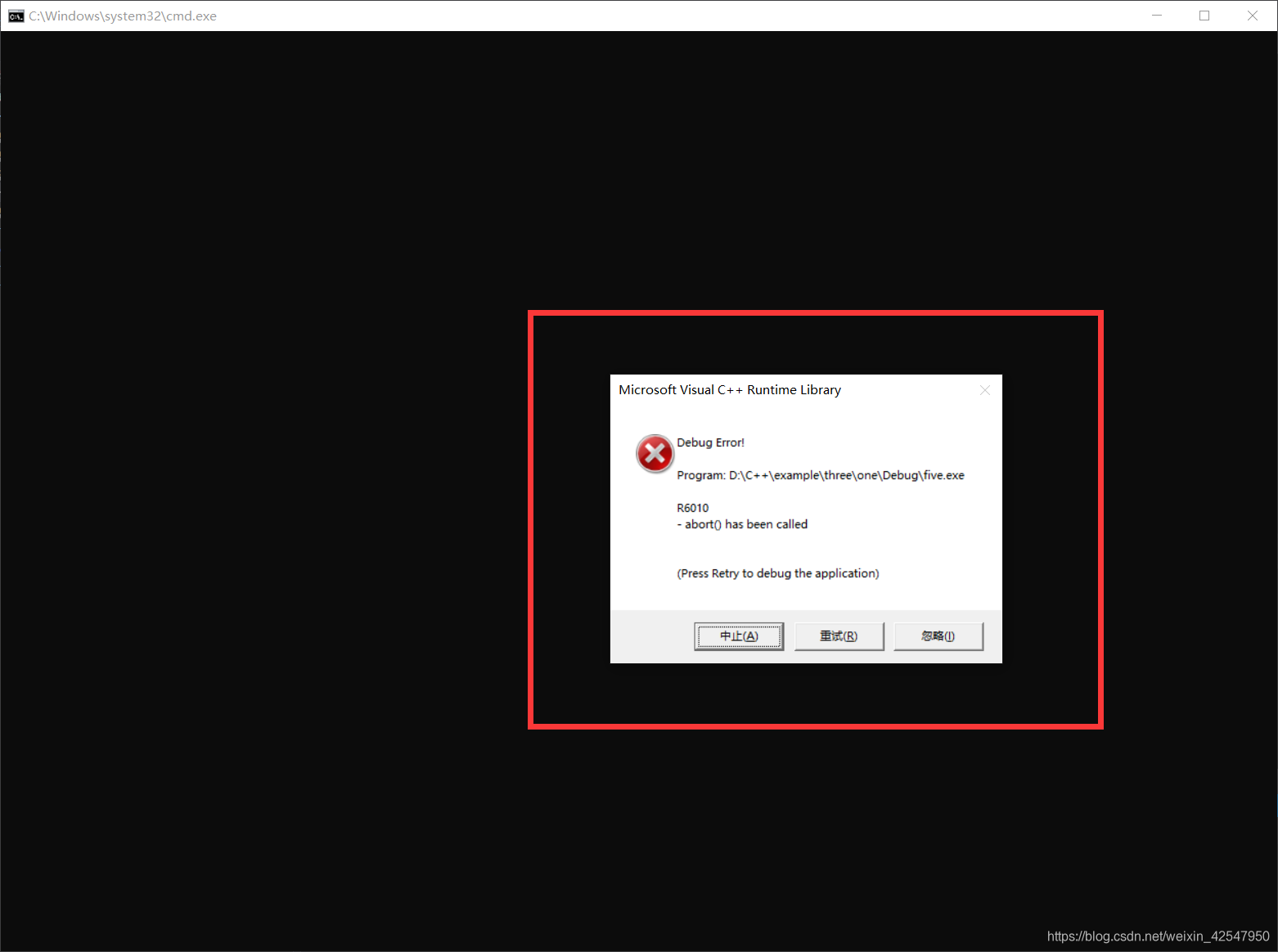Click the 'Microsoft Visual C++ Runtime Library' title
Viewport: 1278px width, 952px height.
tap(730, 390)
